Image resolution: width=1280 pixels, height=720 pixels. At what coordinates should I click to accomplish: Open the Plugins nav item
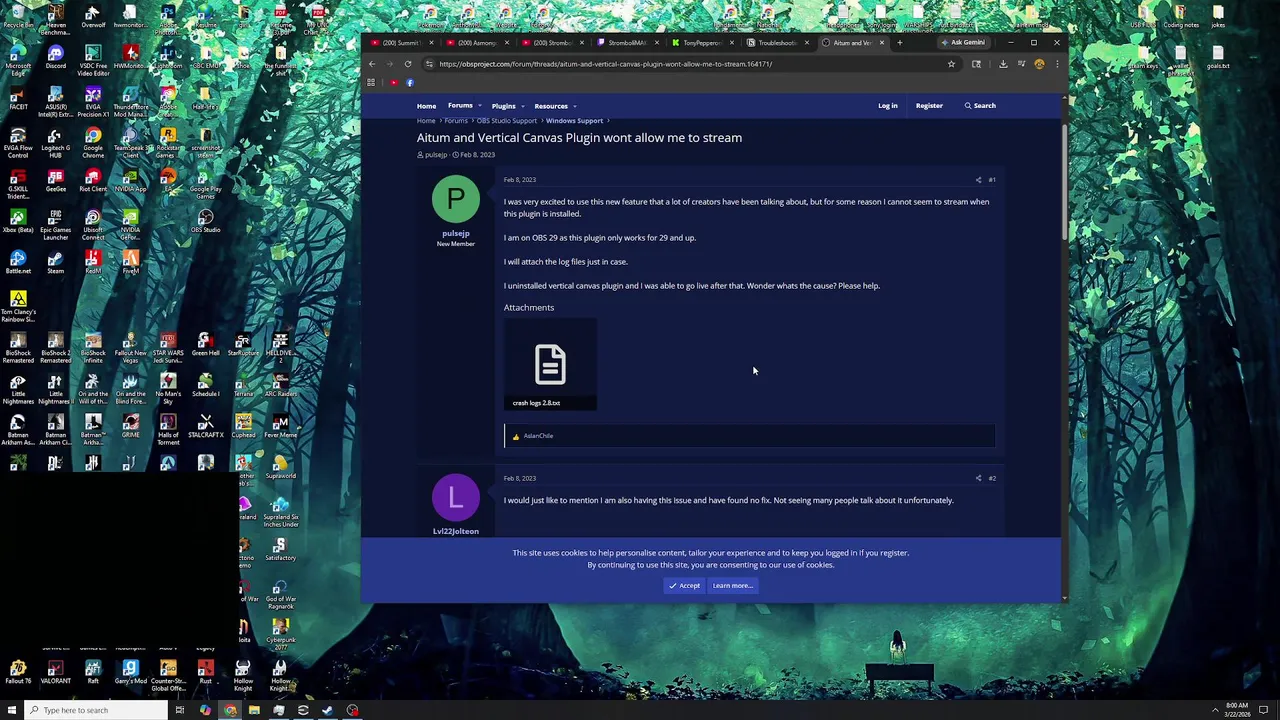503,106
